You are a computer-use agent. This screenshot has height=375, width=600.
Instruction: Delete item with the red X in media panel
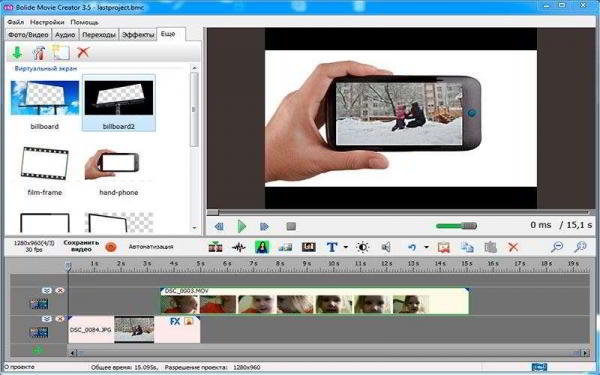(83, 52)
